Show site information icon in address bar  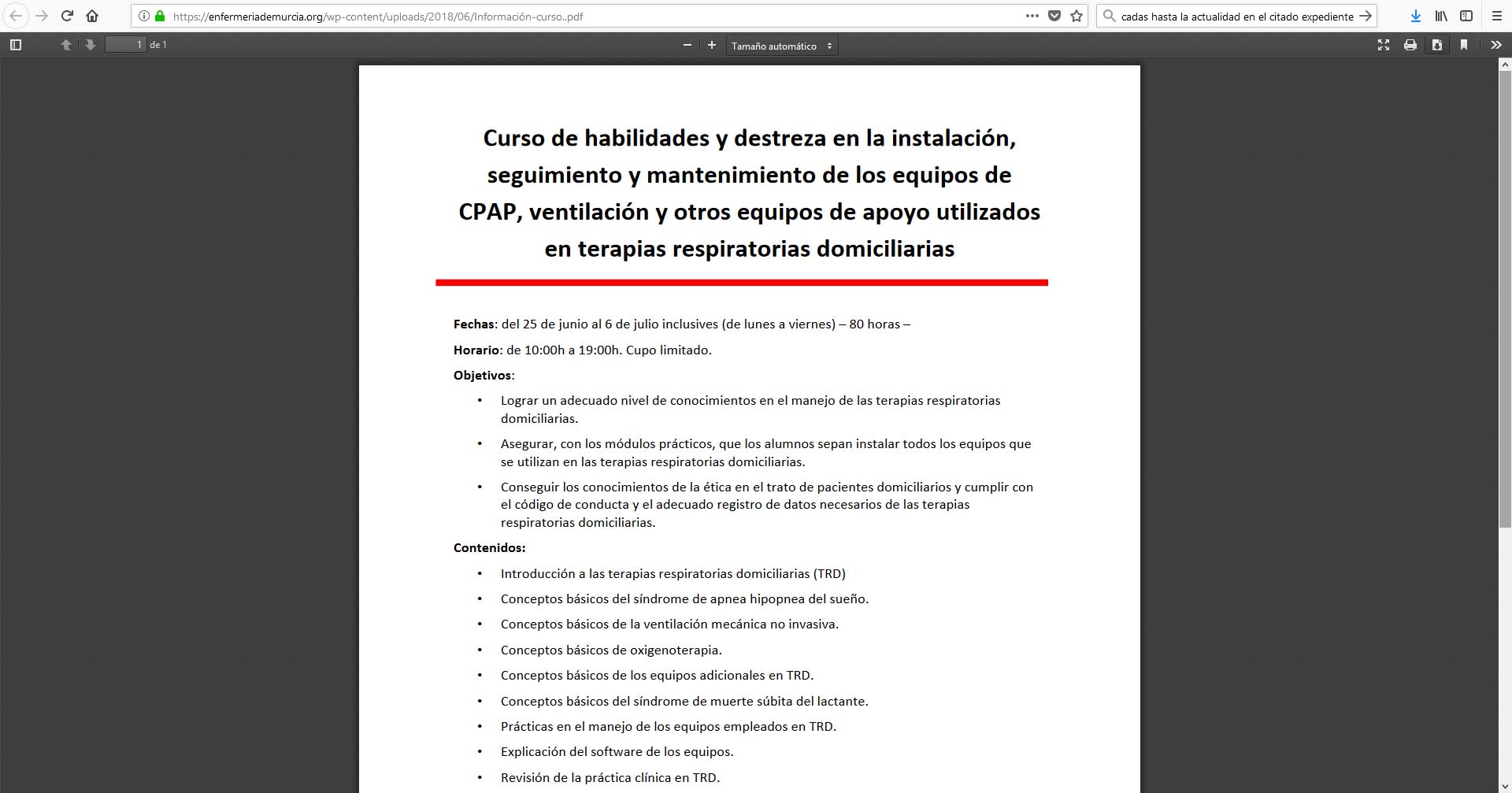coord(144,16)
